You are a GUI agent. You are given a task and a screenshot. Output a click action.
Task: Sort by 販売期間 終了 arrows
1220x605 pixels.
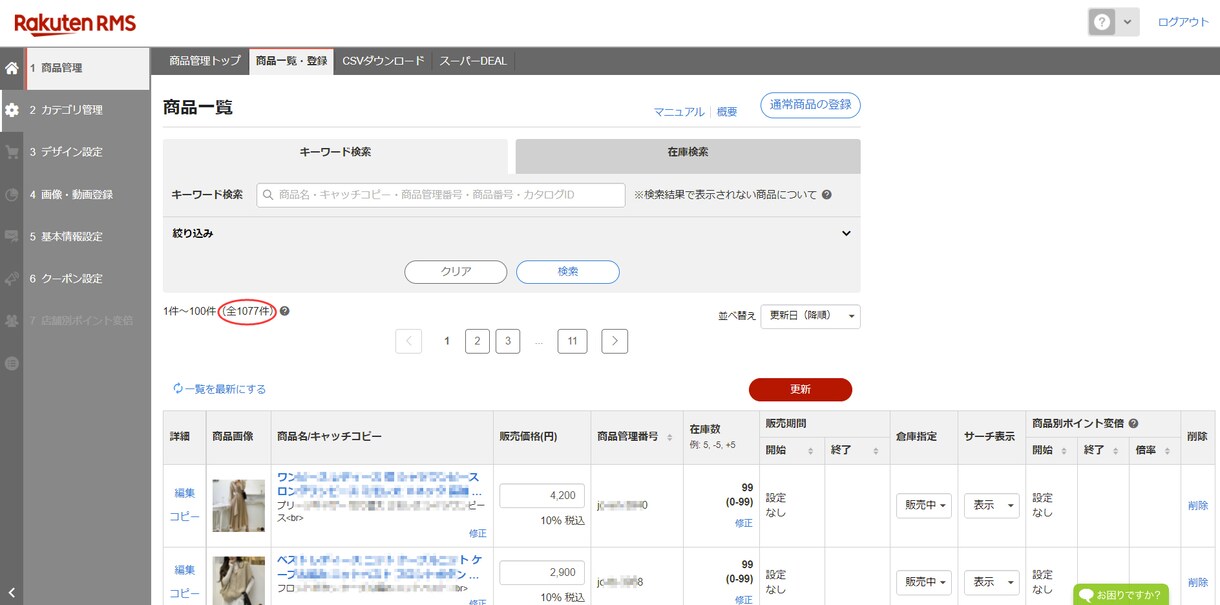point(875,451)
